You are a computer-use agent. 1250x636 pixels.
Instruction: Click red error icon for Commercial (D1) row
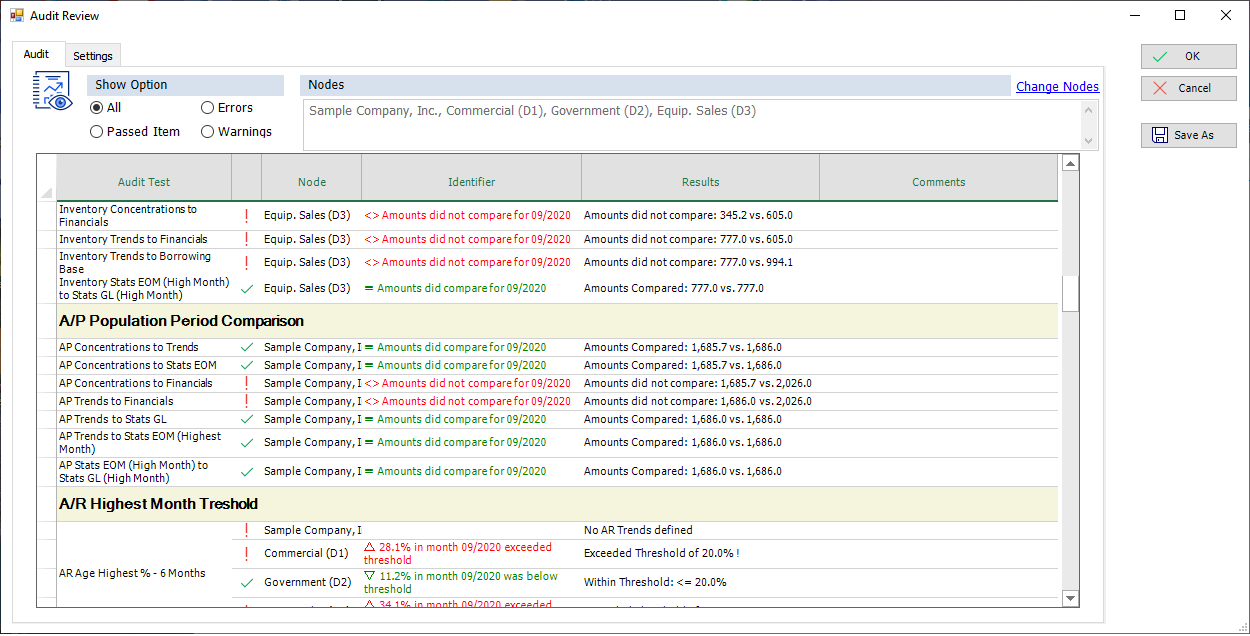(x=246, y=553)
